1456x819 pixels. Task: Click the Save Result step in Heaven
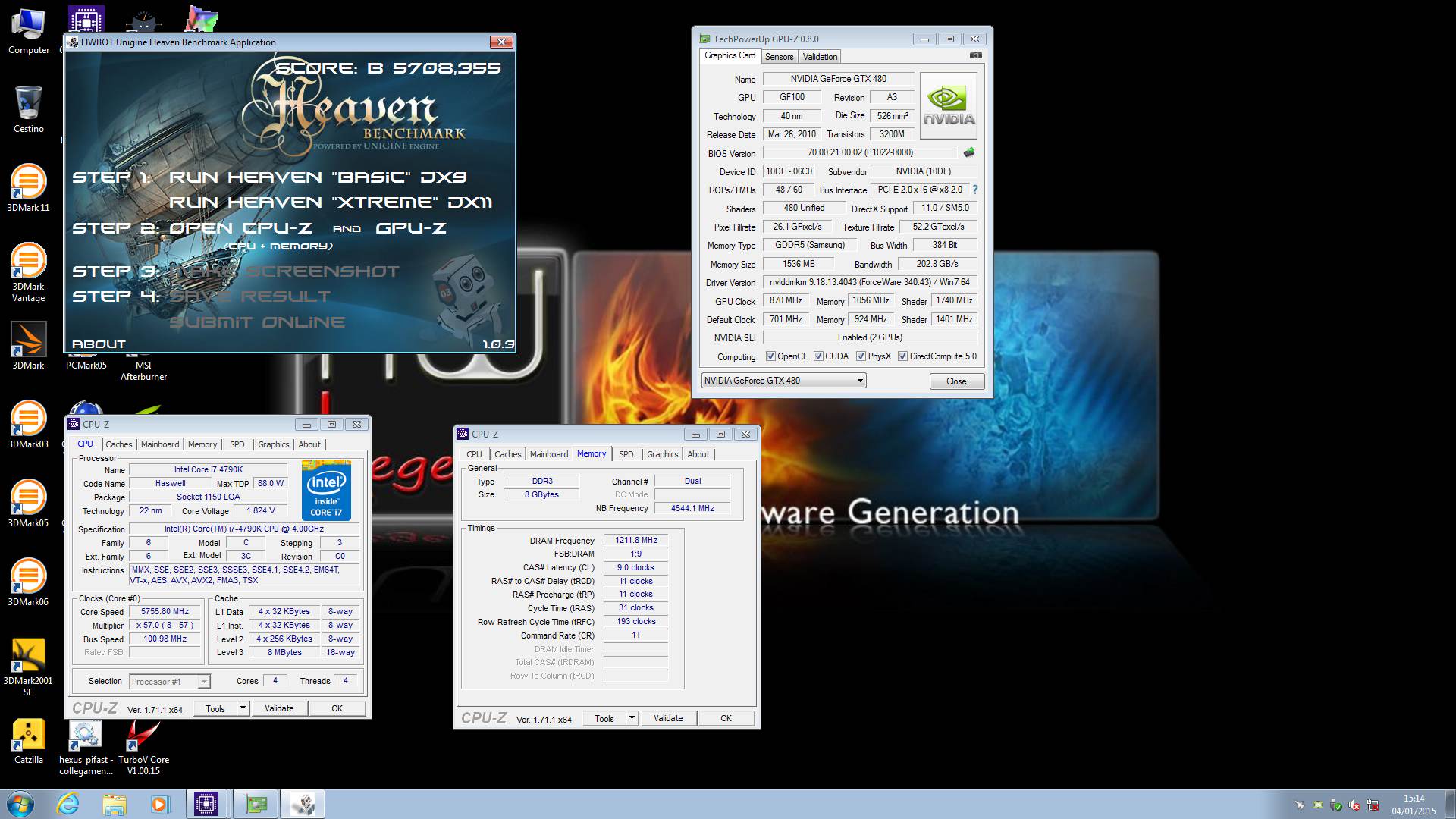(x=249, y=297)
